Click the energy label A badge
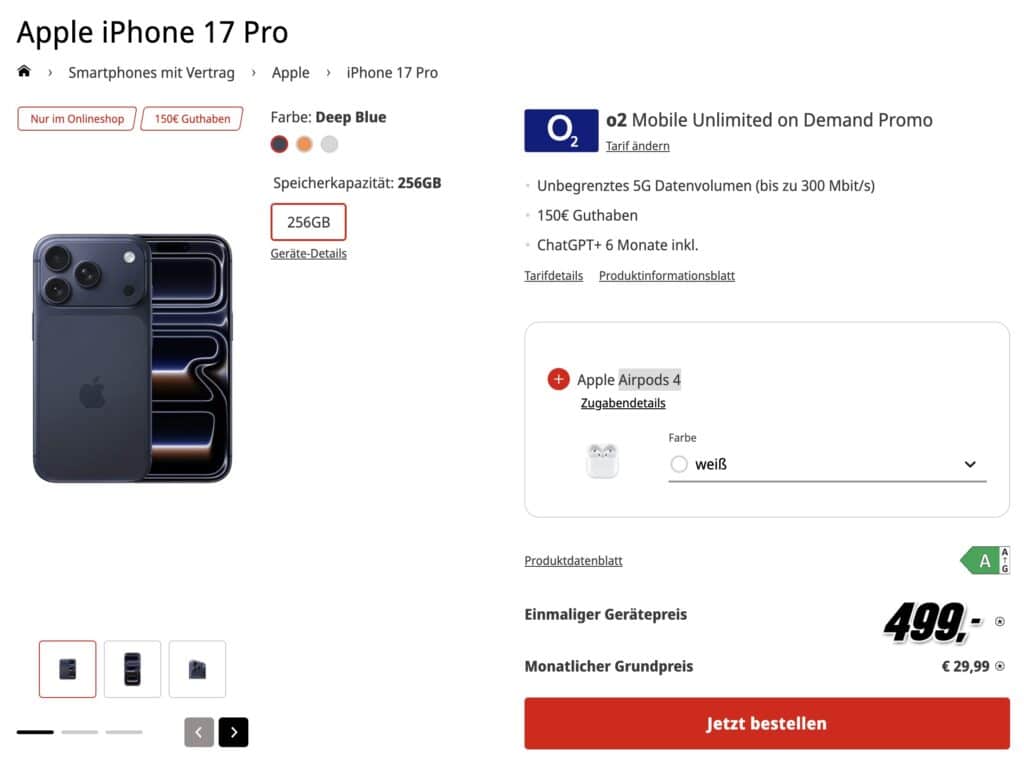The height and width of the screenshot is (761, 1024). tap(985, 561)
